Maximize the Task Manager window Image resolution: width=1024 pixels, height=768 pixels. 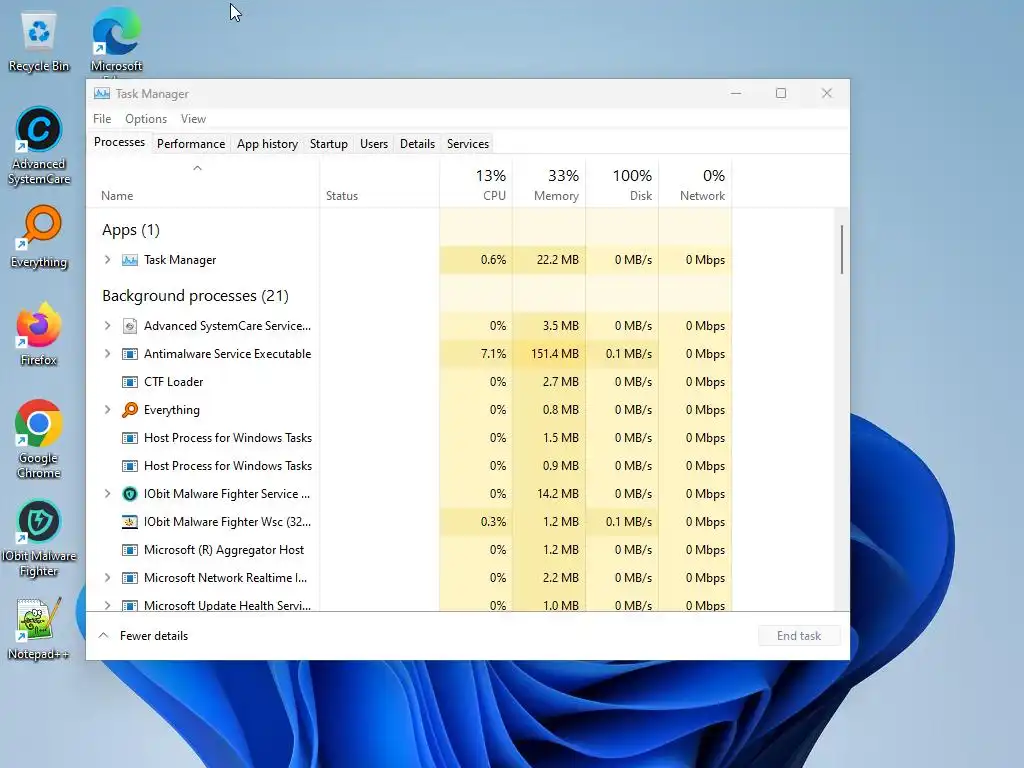click(x=781, y=93)
